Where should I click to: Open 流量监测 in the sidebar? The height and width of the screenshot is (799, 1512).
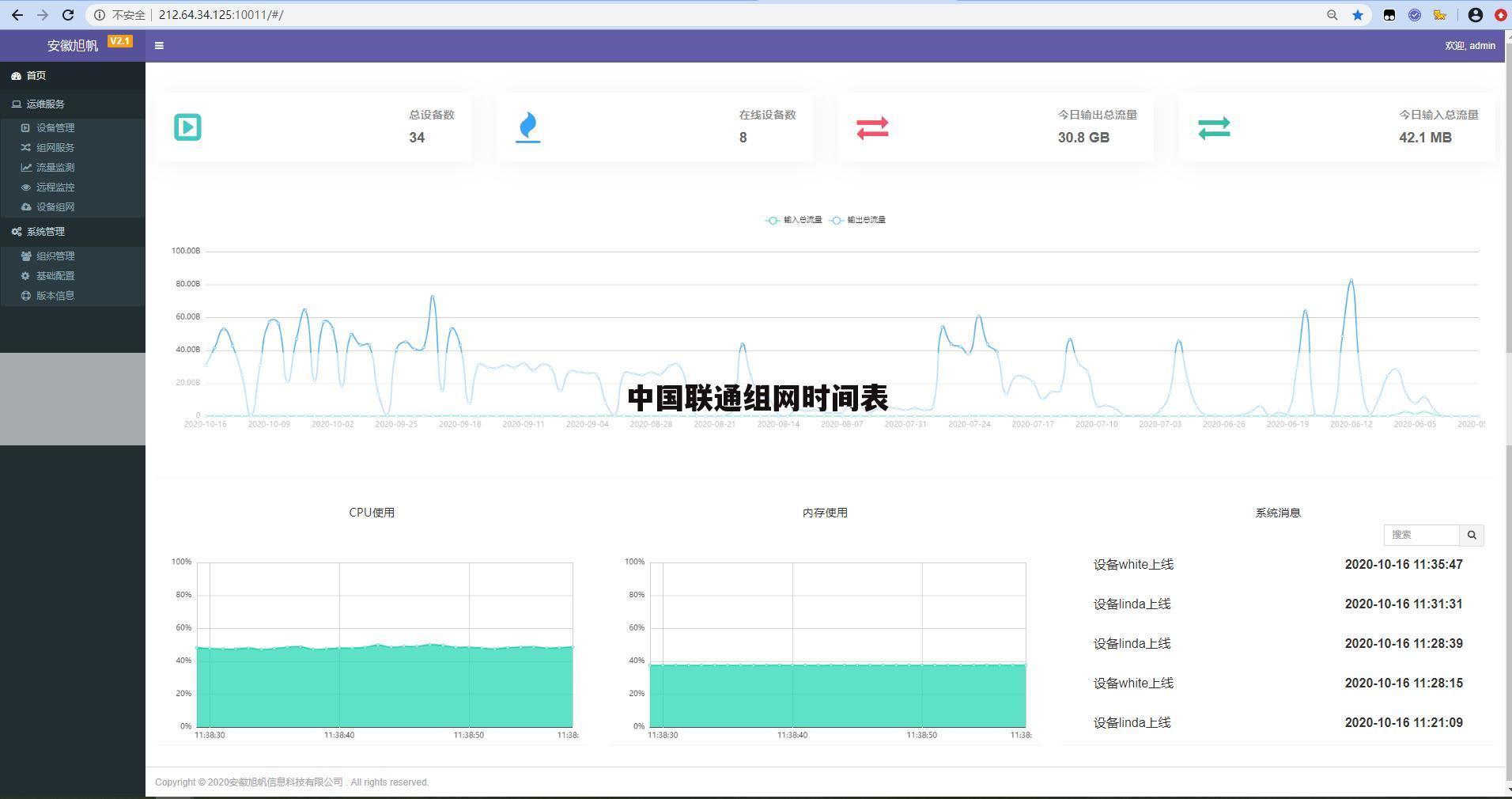[x=73, y=168]
